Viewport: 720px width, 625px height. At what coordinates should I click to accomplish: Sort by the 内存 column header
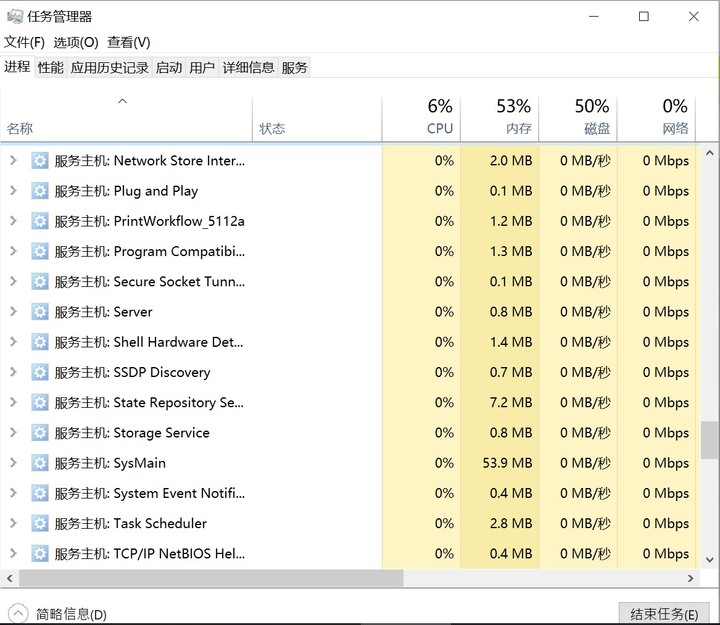tap(500, 118)
